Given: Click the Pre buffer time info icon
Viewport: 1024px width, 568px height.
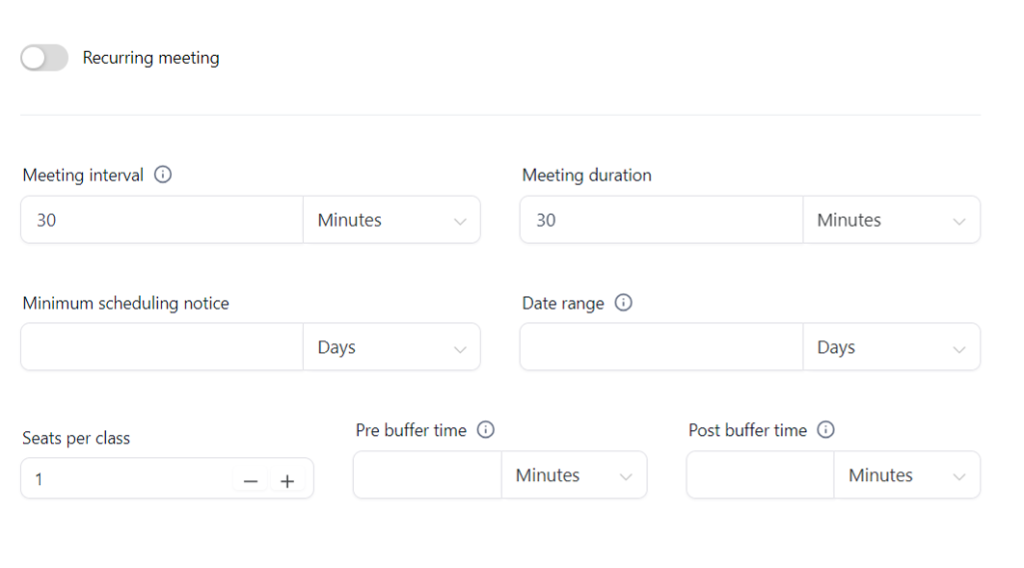Looking at the screenshot, I should click(486, 430).
